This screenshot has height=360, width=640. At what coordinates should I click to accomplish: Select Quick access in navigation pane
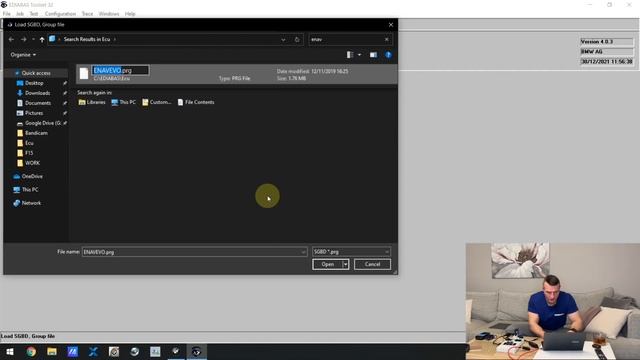(36, 73)
